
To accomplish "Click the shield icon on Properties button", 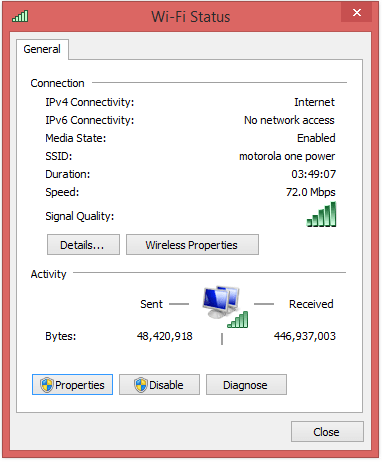I will [47, 385].
